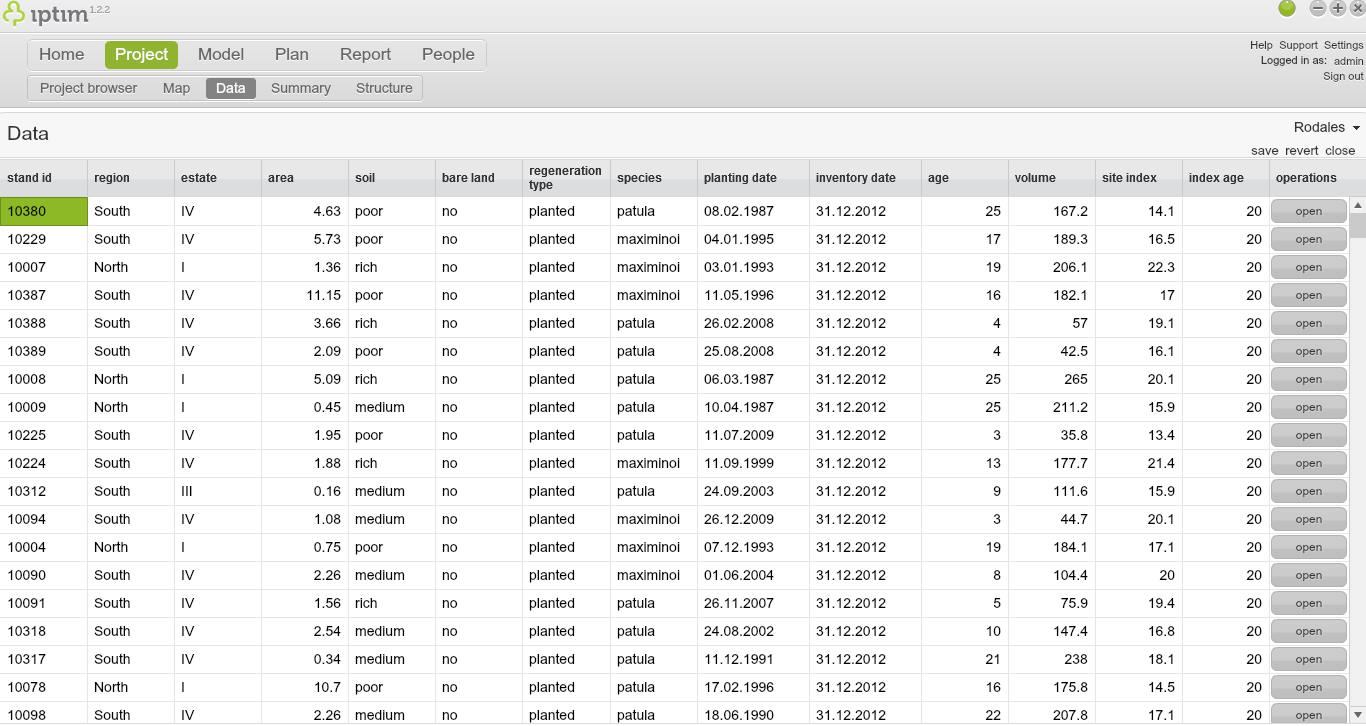Click the revert link
Image resolution: width=1366 pixels, height=726 pixels.
tap(1301, 150)
